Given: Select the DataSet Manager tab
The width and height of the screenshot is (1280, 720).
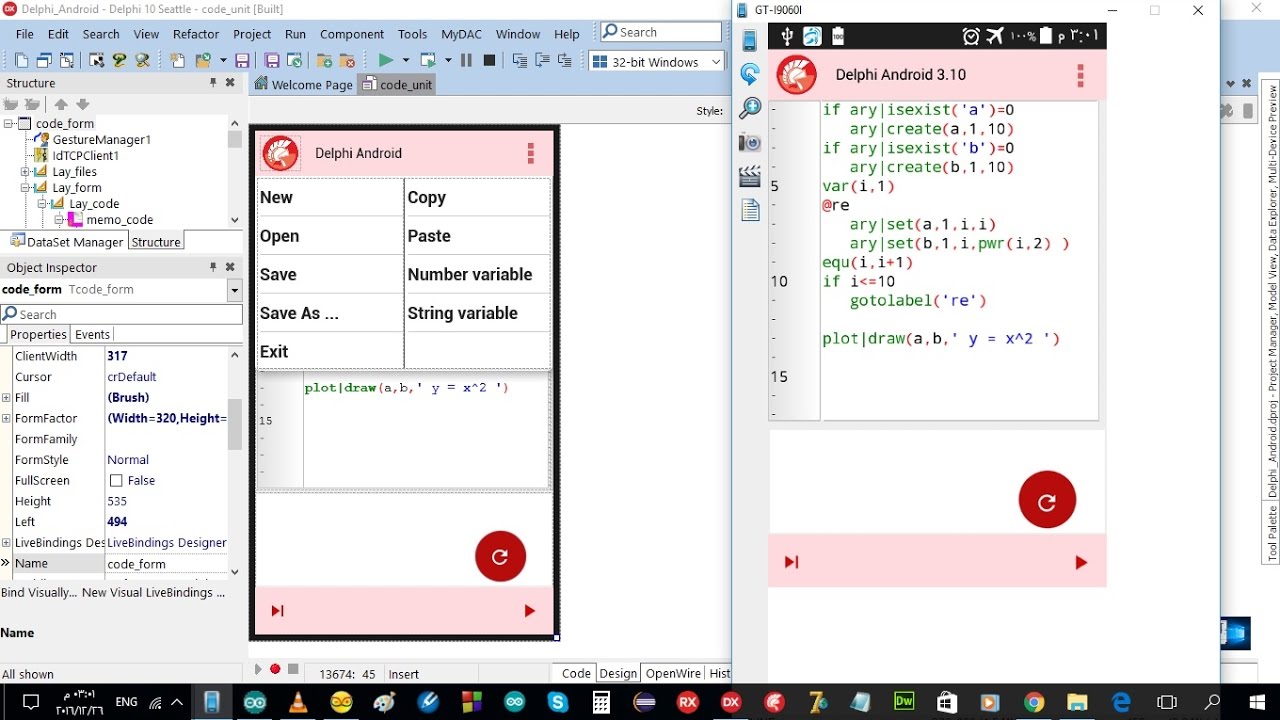Looking at the screenshot, I should point(65,241).
